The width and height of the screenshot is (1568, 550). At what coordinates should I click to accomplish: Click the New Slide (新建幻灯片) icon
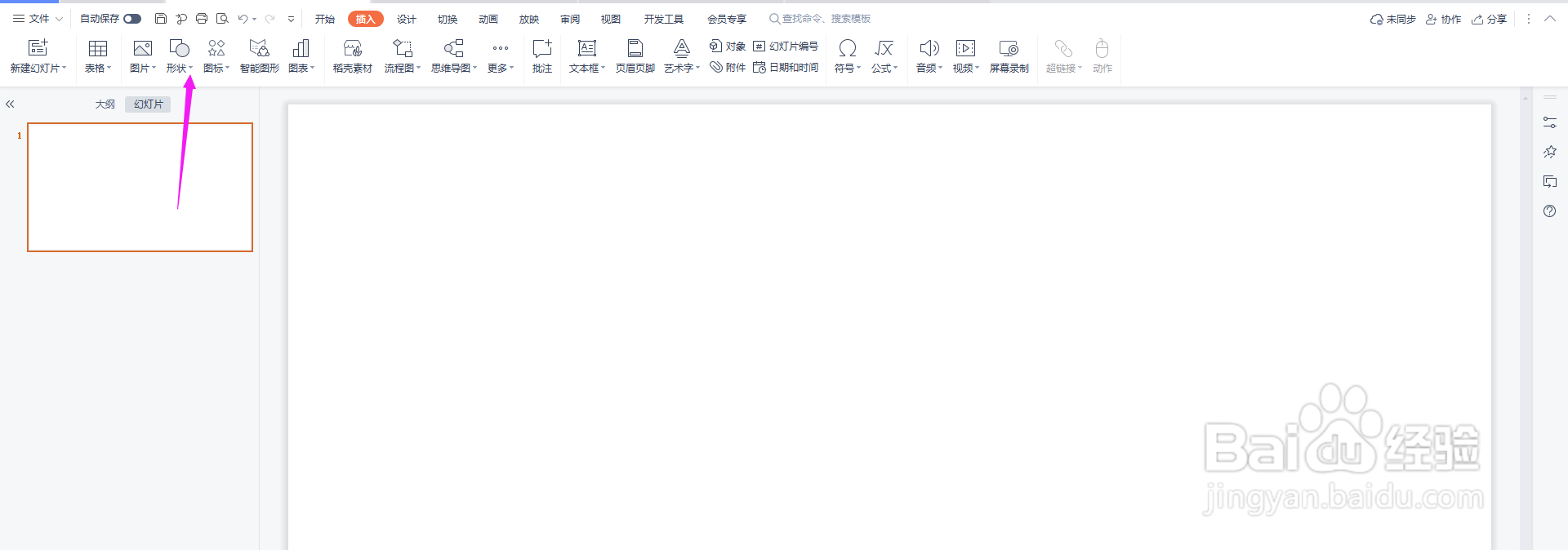[x=38, y=48]
